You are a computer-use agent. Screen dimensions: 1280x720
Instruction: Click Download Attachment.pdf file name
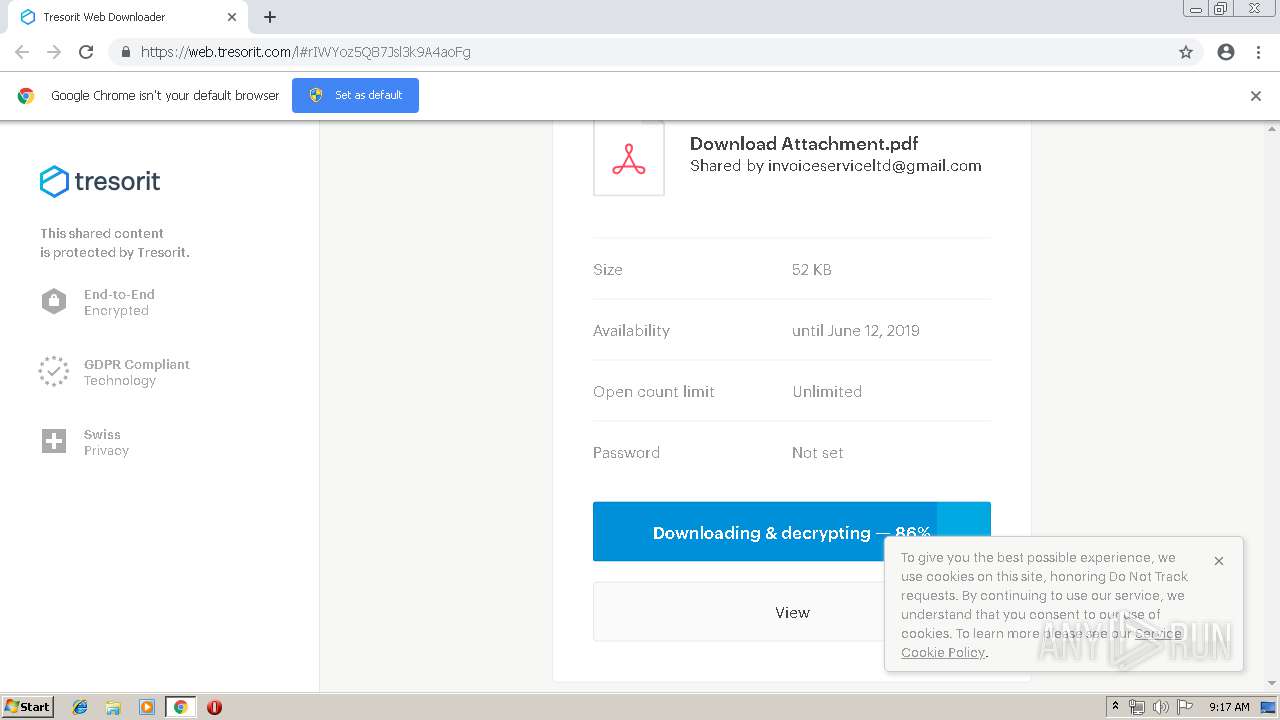(804, 143)
